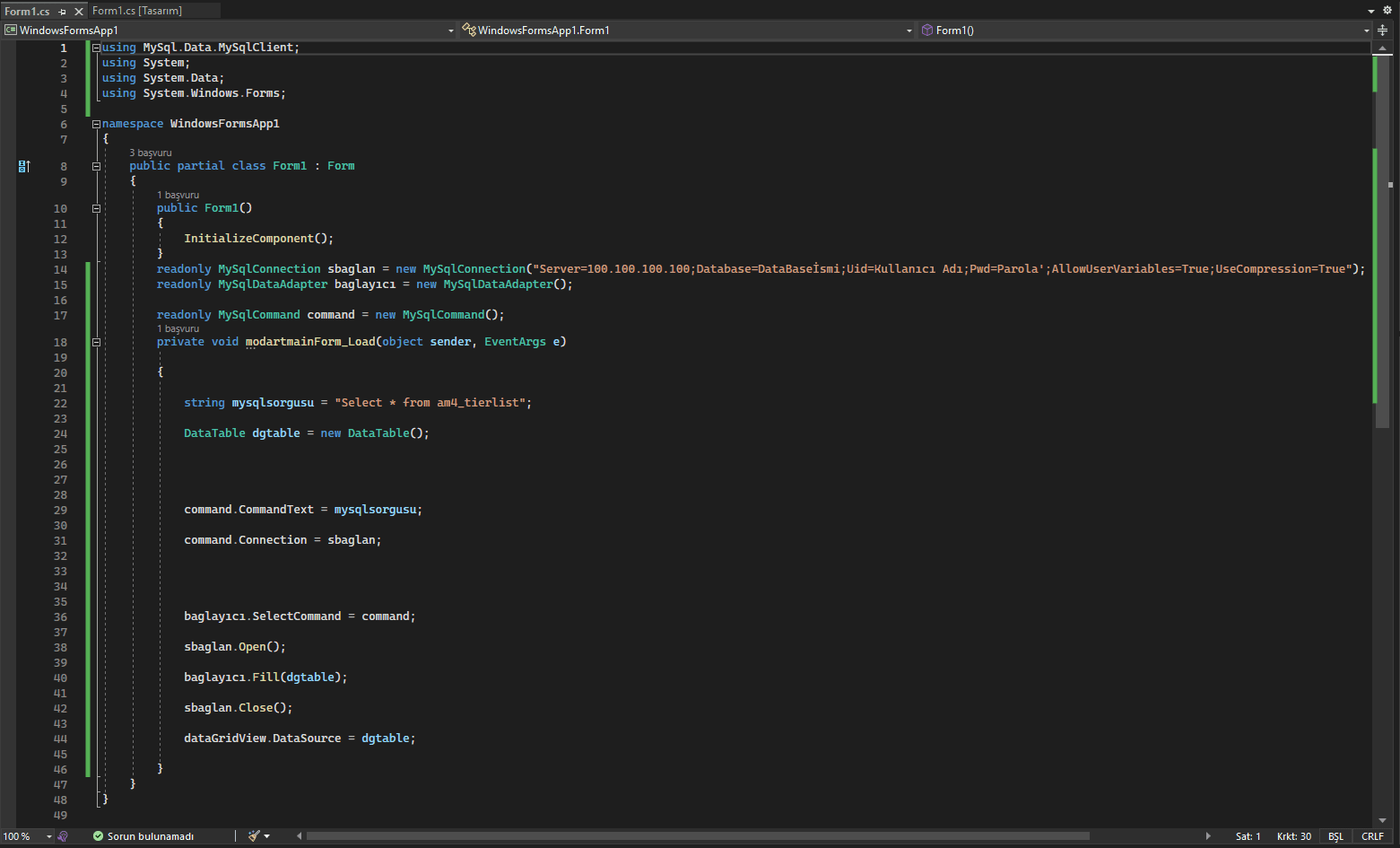
Task: Run Code Cleanup using the broom icon
Action: pyautogui.click(x=254, y=835)
